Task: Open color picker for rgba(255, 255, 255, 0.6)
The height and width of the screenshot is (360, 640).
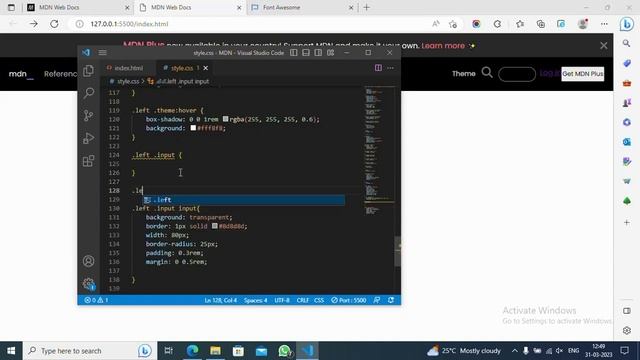Action: (x=225, y=119)
